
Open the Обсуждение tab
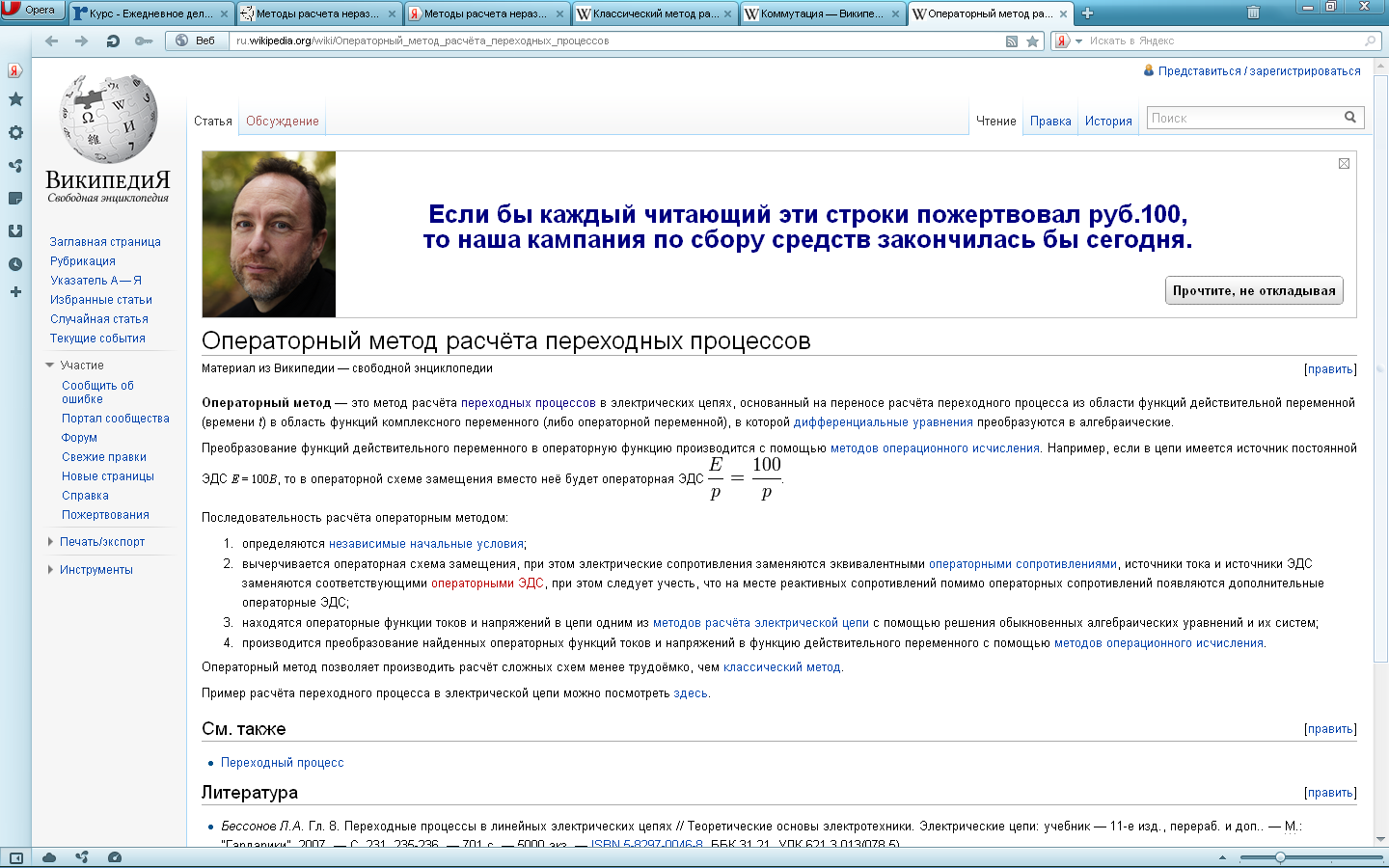tap(283, 122)
